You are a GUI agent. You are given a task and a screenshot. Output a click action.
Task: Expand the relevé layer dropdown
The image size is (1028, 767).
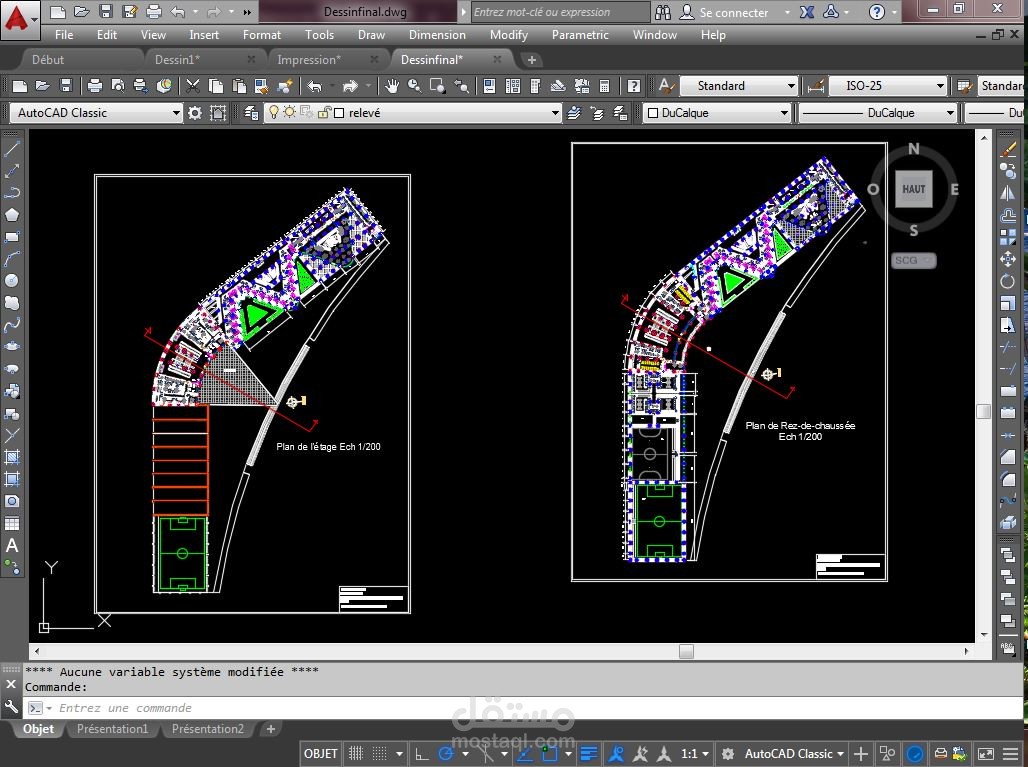click(555, 113)
